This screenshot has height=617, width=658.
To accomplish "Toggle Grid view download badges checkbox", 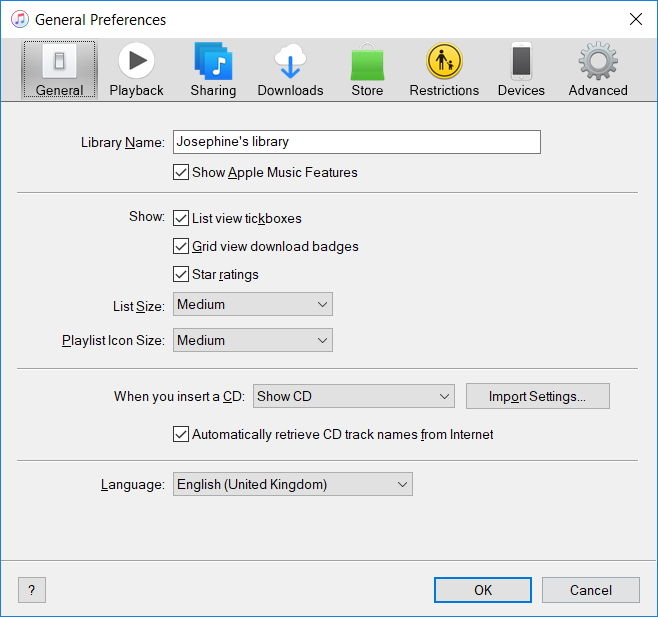I will 181,246.
